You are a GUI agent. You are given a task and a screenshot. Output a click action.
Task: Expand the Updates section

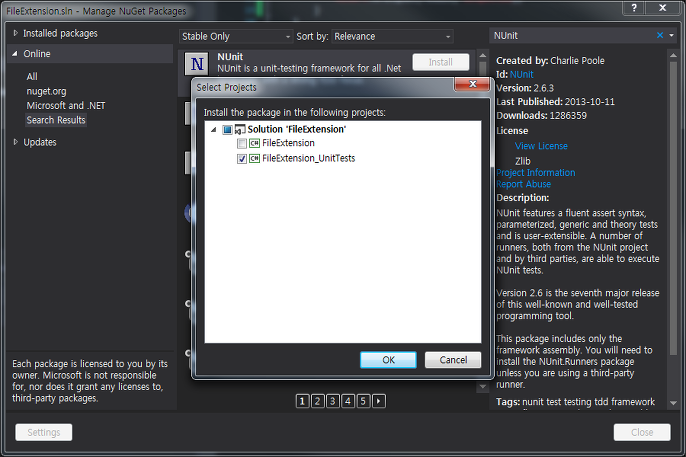pos(15,142)
